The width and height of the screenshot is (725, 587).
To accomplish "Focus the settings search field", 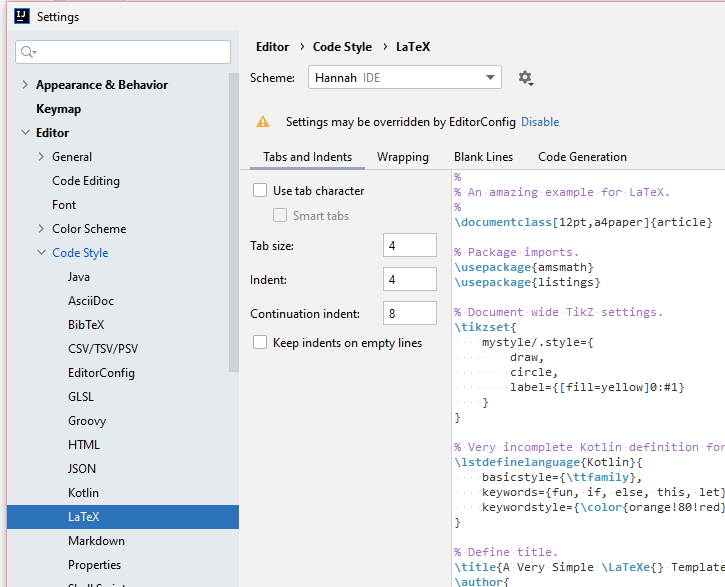I will (123, 52).
